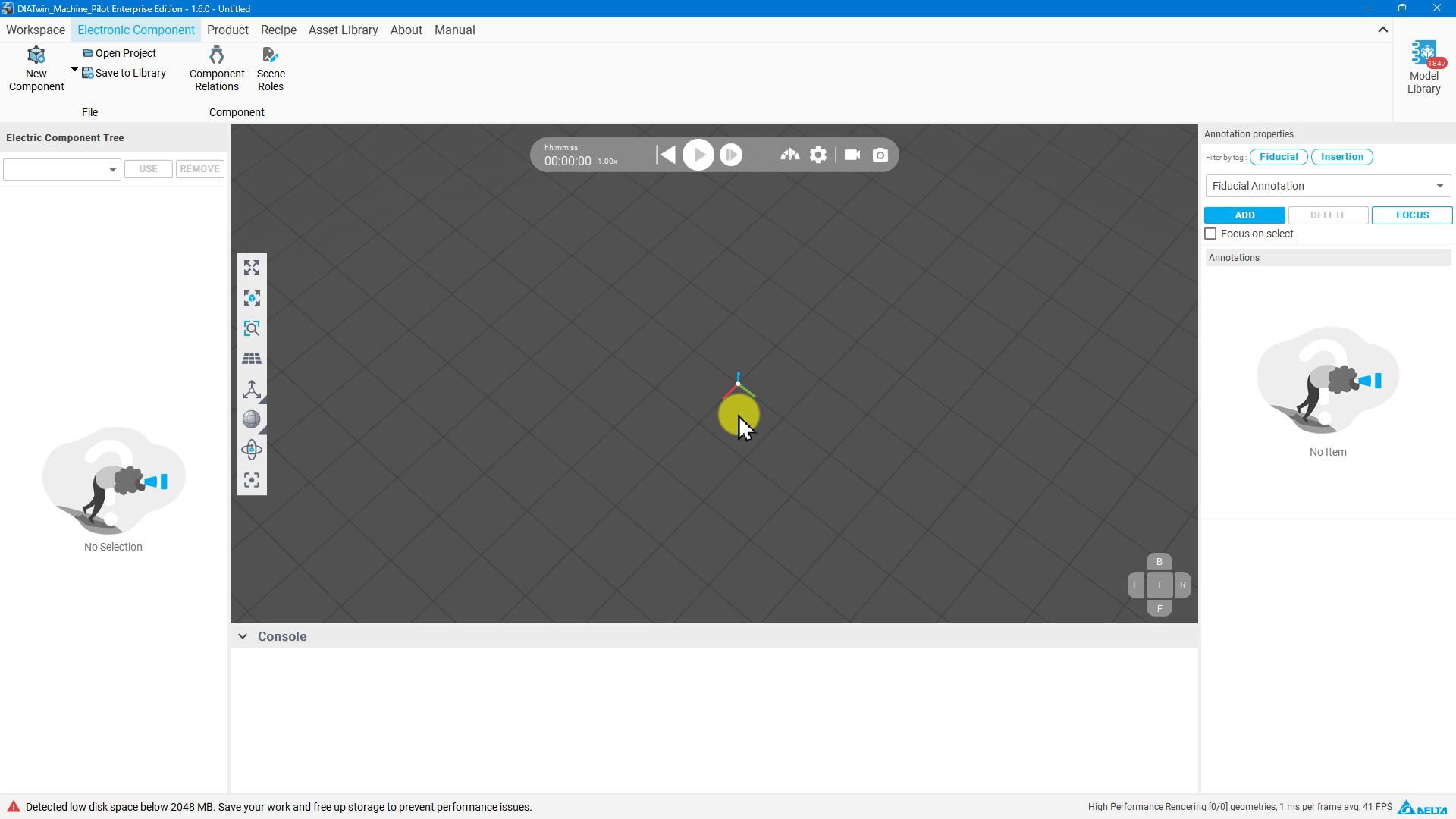Open the Electric Component Tree dropdown
Viewport: 1456px width, 819px height.
tap(62, 169)
